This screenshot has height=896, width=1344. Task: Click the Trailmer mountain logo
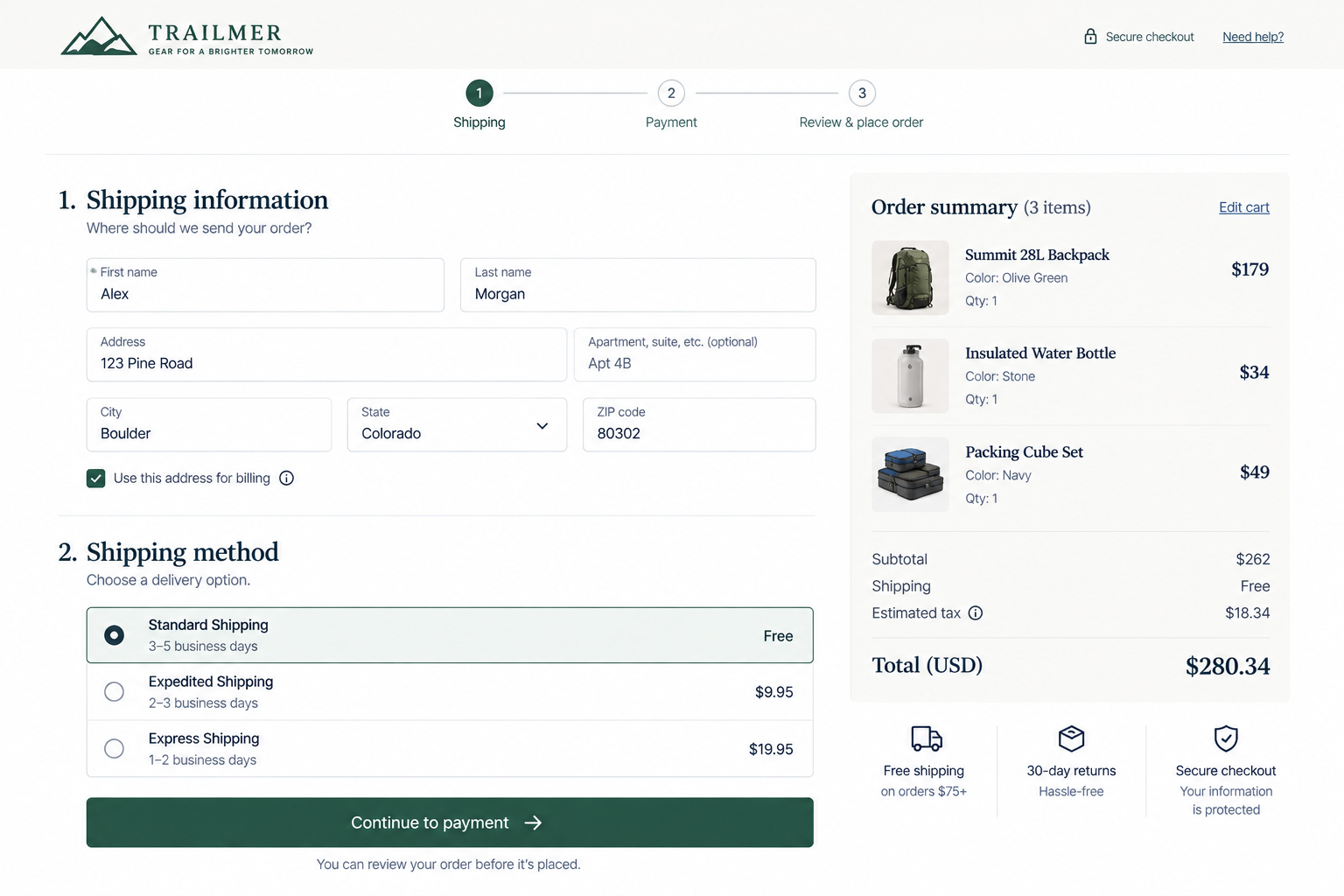pos(99,37)
